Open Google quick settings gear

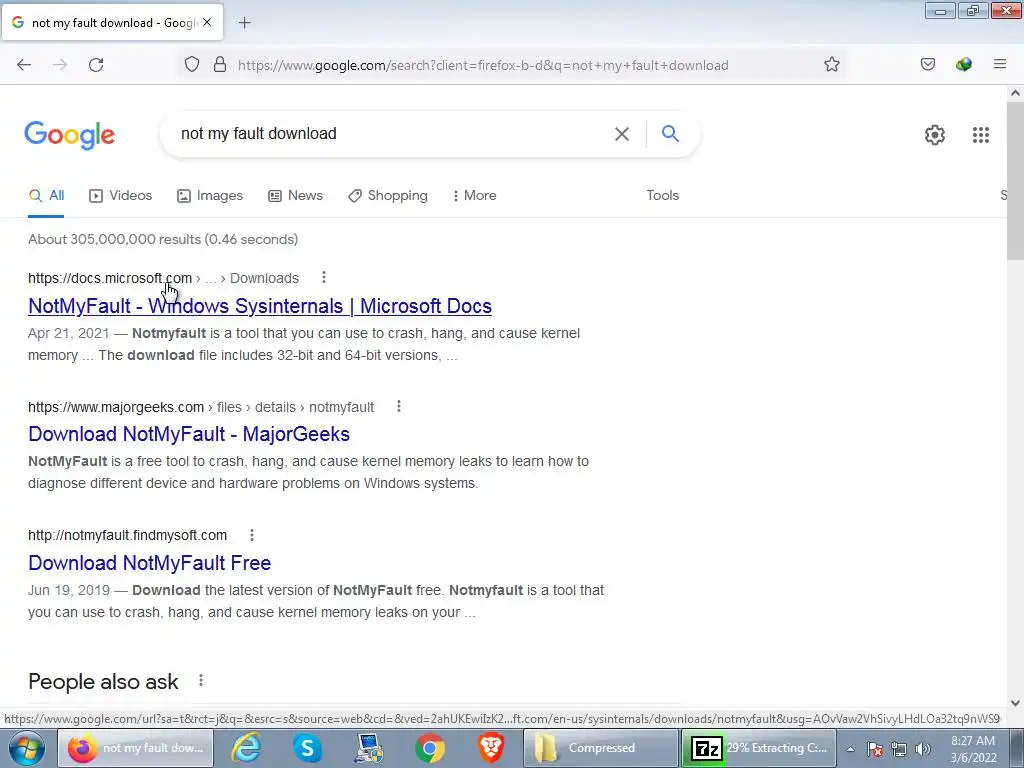pos(935,135)
